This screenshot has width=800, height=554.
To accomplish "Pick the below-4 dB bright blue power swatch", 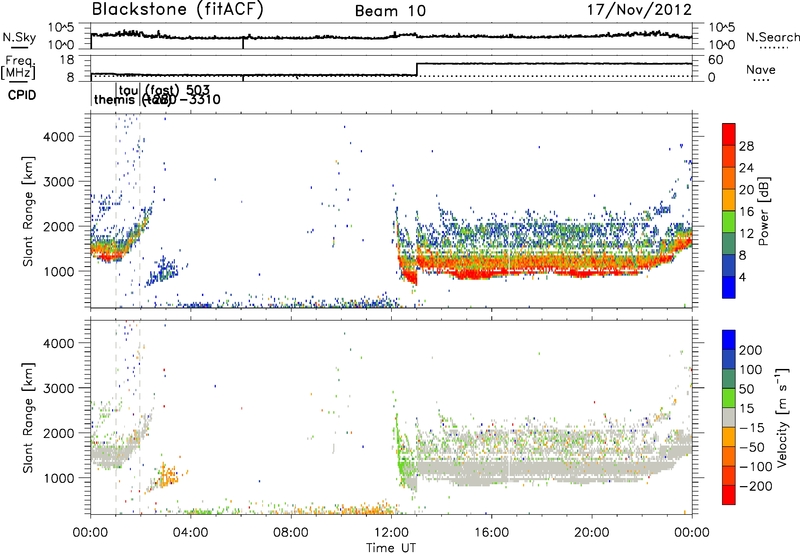I will 729,287.
